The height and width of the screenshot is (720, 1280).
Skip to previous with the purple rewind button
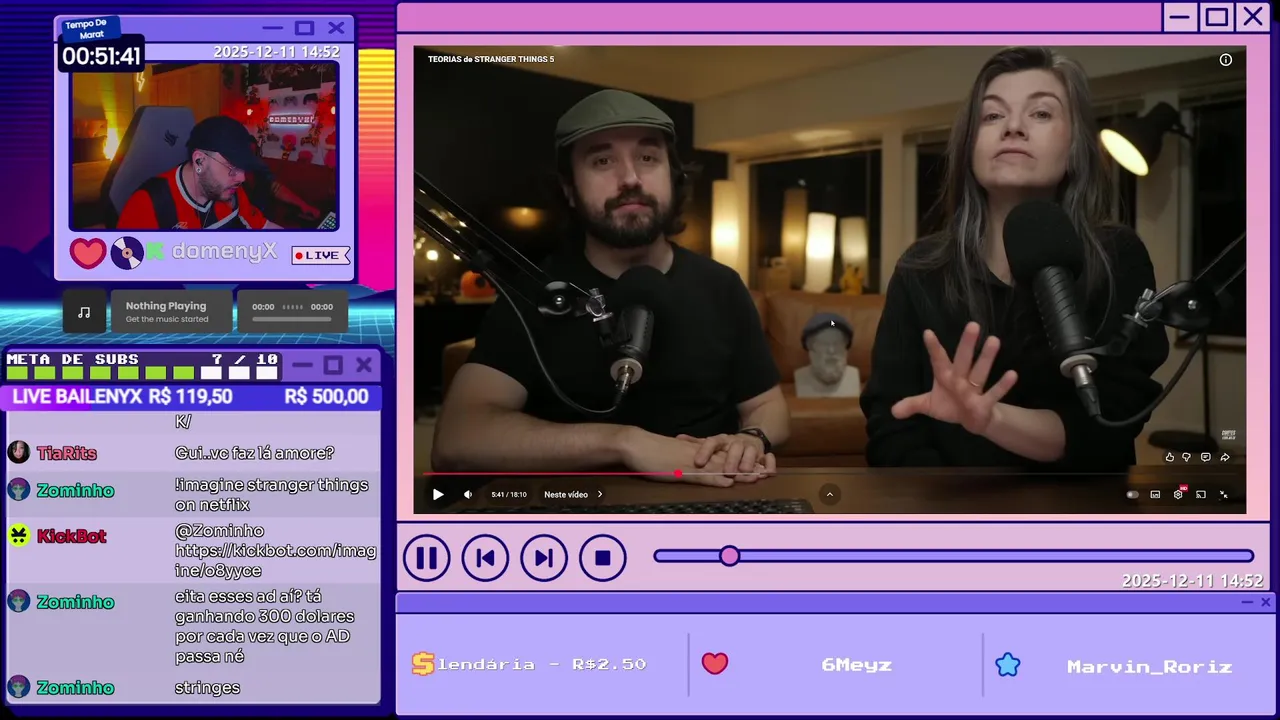485,558
